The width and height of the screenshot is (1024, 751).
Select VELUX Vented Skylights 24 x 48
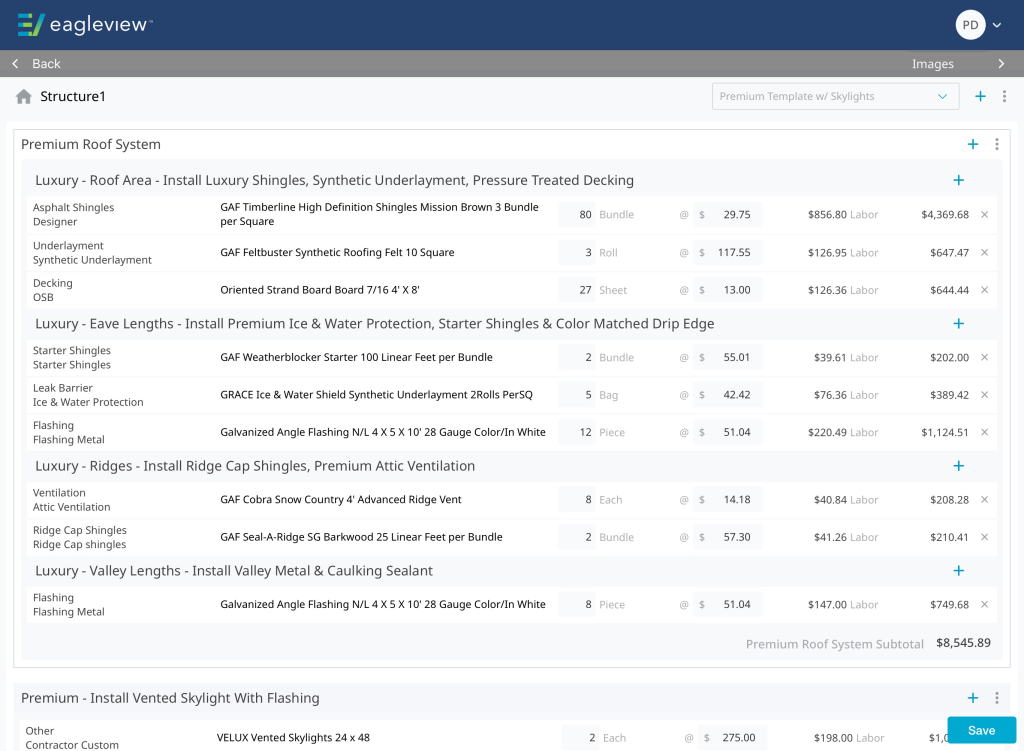(x=293, y=737)
